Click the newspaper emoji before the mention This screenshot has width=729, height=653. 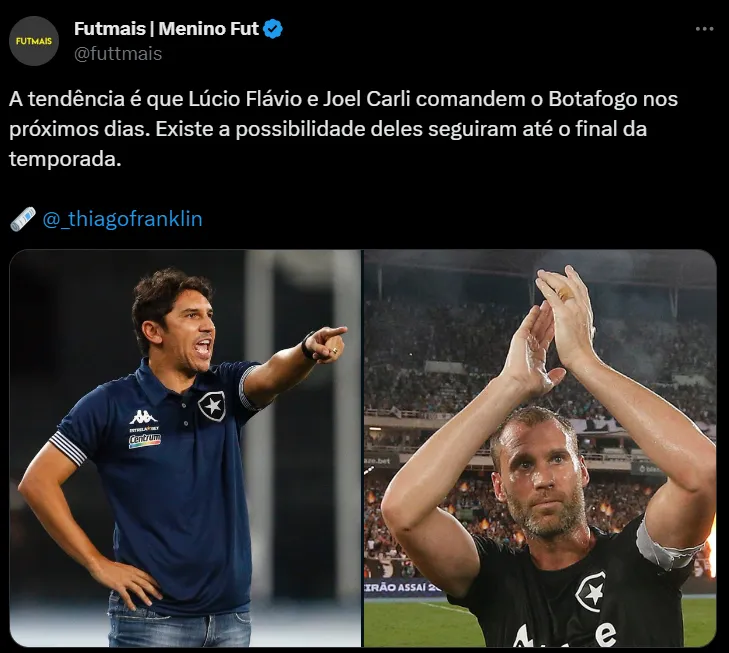[23, 219]
